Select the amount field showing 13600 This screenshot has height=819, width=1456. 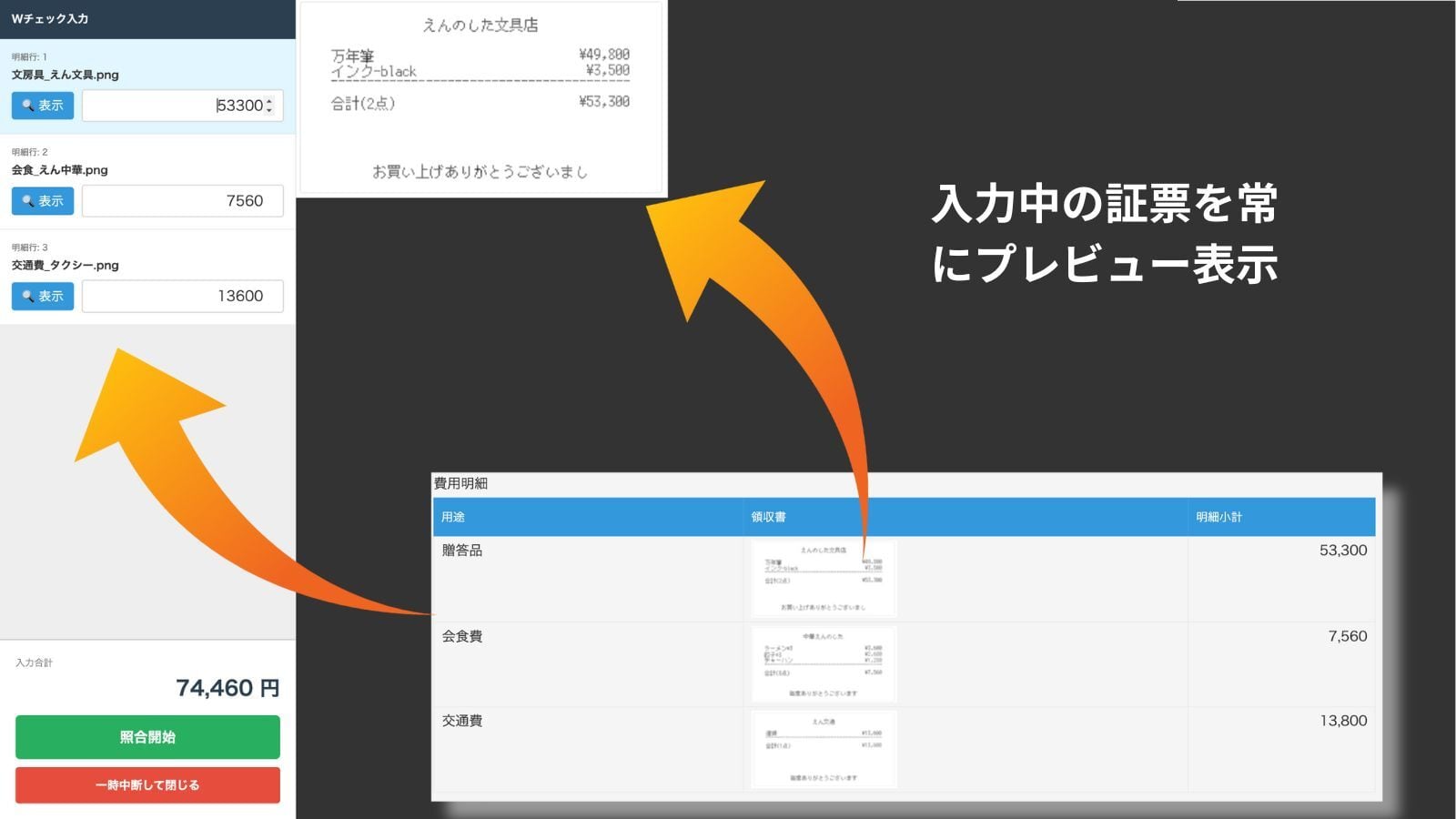(182, 297)
